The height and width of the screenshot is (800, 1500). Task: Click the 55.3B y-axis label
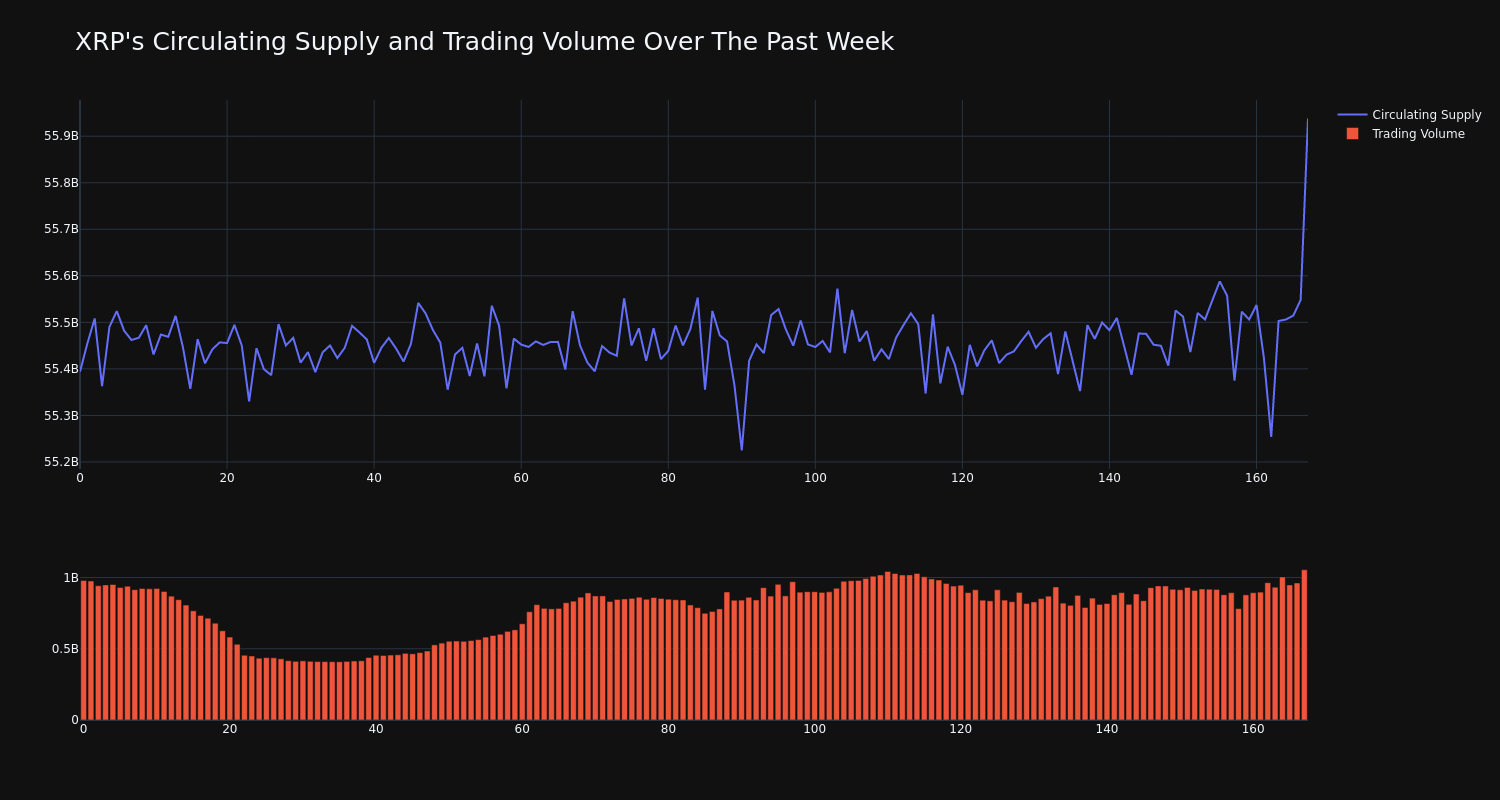61,416
